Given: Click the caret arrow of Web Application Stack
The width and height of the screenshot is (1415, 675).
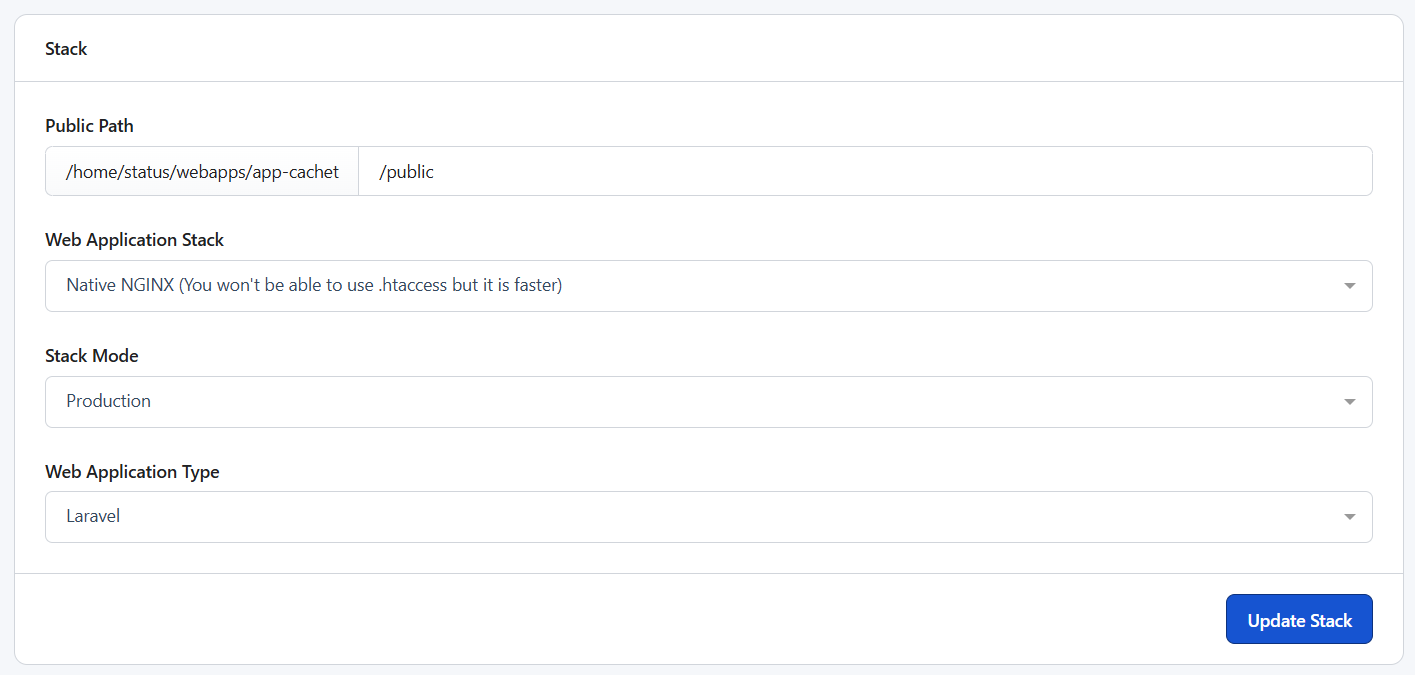Looking at the screenshot, I should pos(1349,286).
